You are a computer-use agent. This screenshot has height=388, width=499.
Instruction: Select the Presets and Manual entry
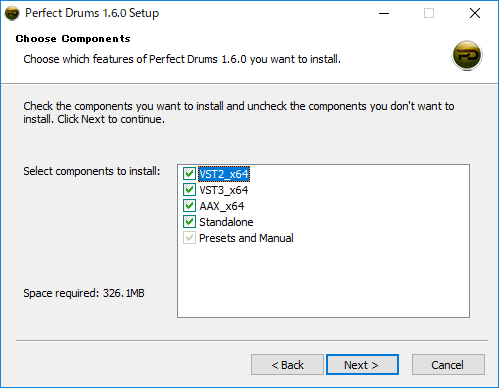(x=246, y=238)
